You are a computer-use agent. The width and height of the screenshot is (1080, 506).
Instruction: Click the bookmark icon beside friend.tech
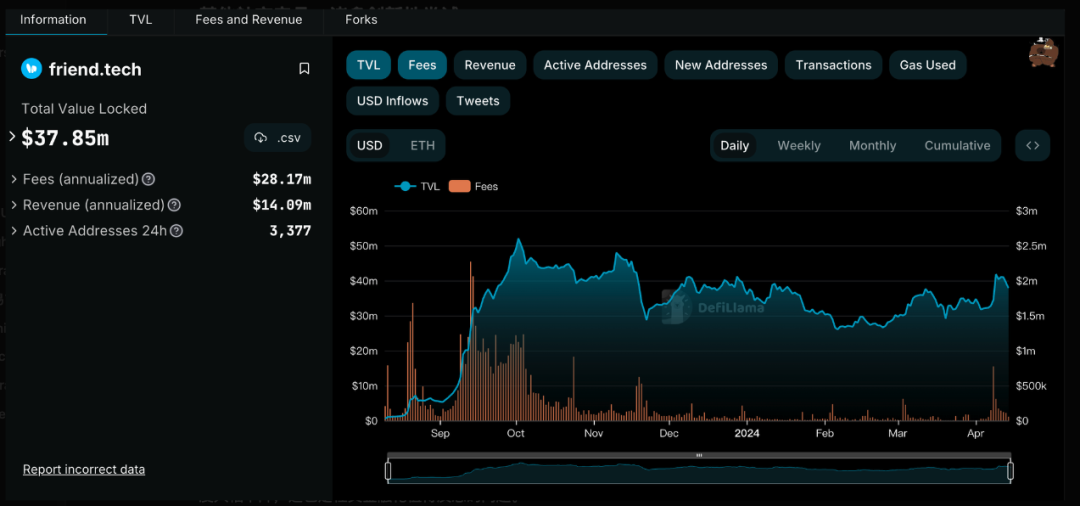tap(304, 69)
